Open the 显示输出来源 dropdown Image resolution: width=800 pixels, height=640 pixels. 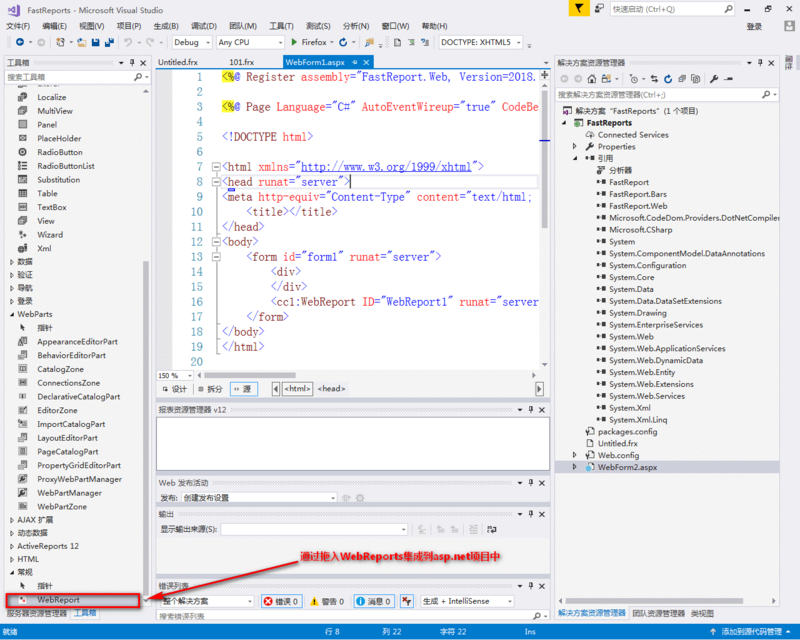click(314, 529)
